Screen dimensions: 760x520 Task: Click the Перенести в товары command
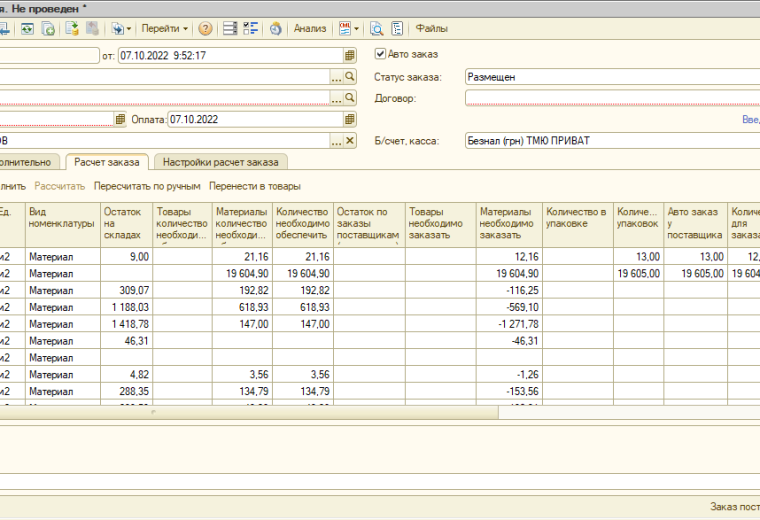[x=254, y=186]
